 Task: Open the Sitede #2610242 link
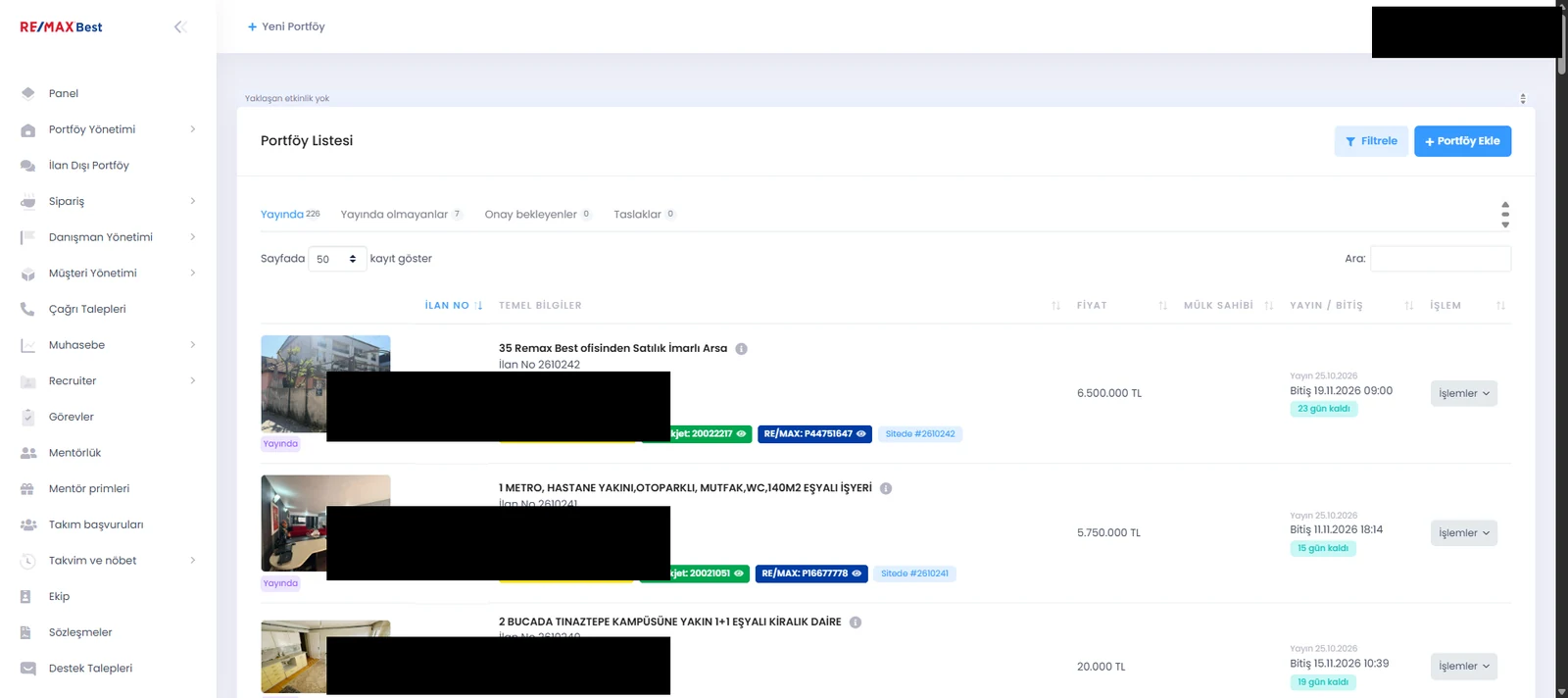pos(920,433)
